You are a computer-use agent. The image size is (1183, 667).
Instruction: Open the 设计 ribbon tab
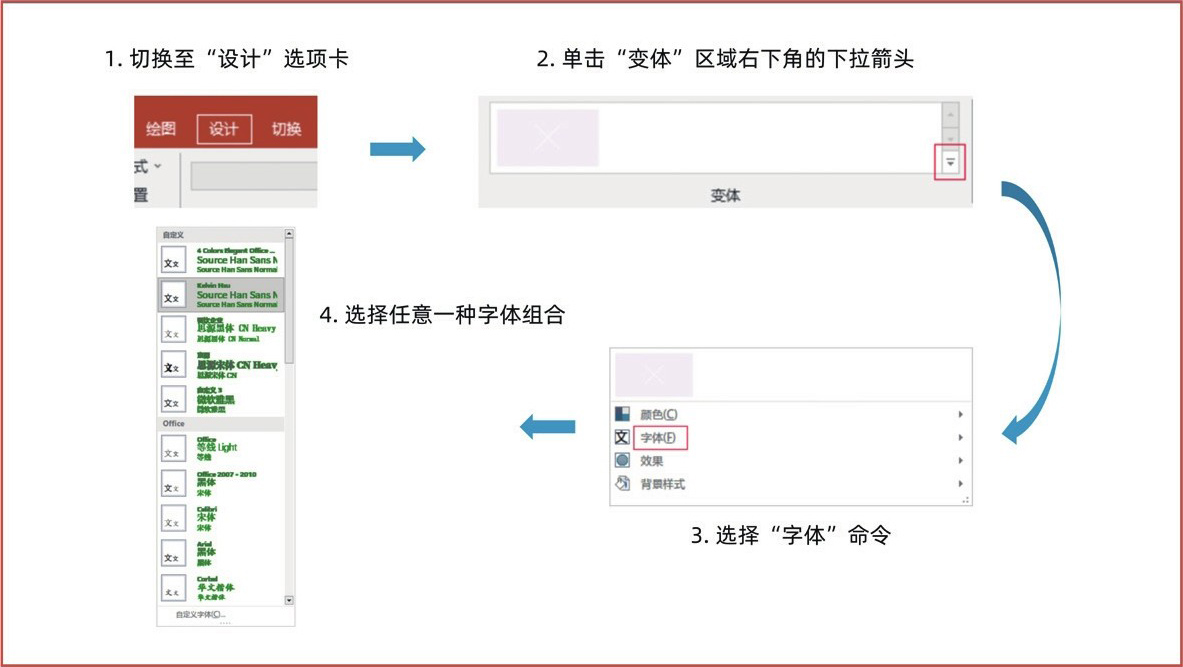pos(224,129)
